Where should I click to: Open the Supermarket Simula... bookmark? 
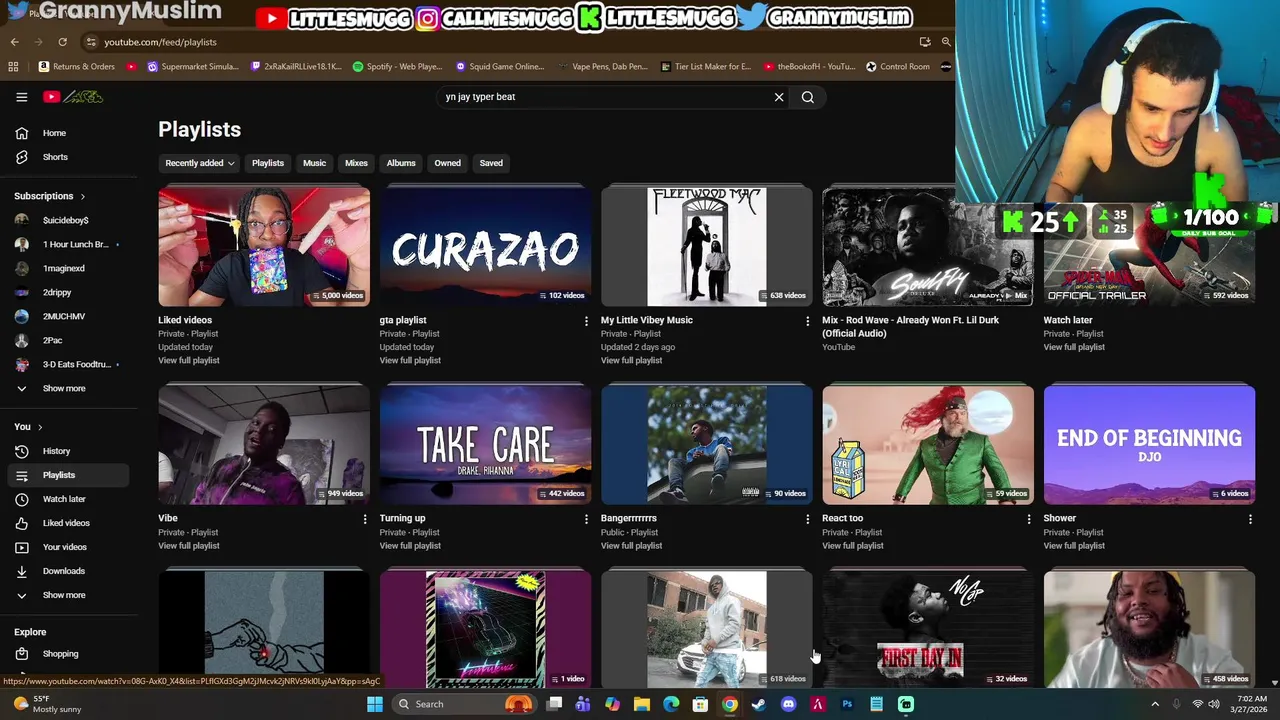[193, 67]
